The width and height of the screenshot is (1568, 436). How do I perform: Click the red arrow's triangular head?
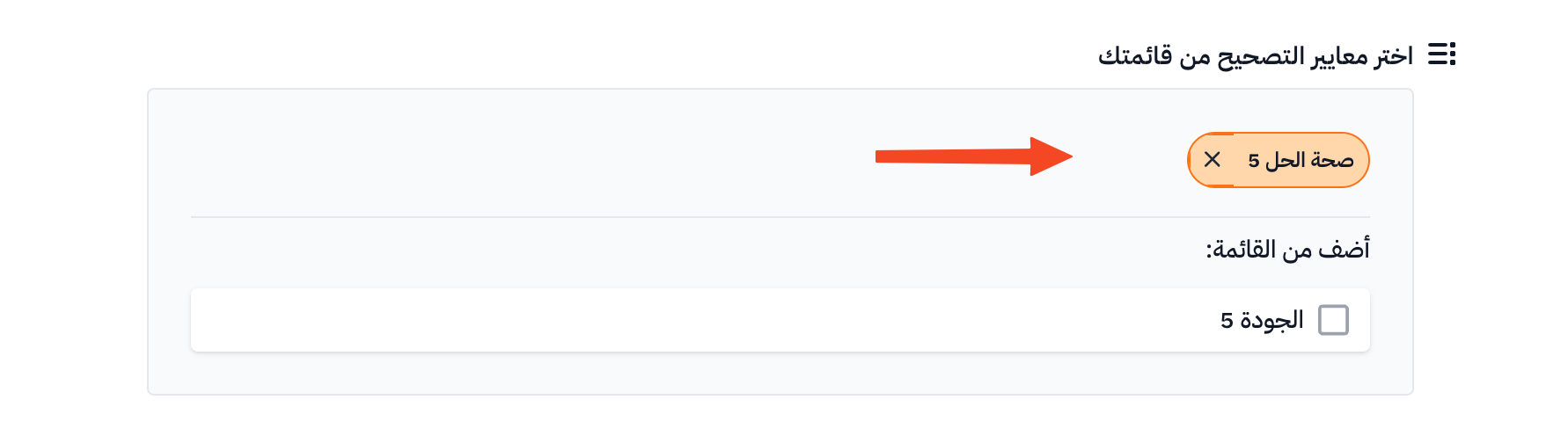1051,156
